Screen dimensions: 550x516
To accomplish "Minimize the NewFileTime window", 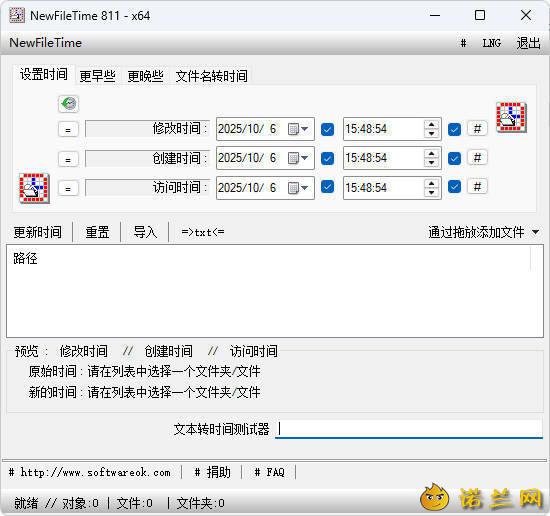I will pyautogui.click(x=435, y=15).
